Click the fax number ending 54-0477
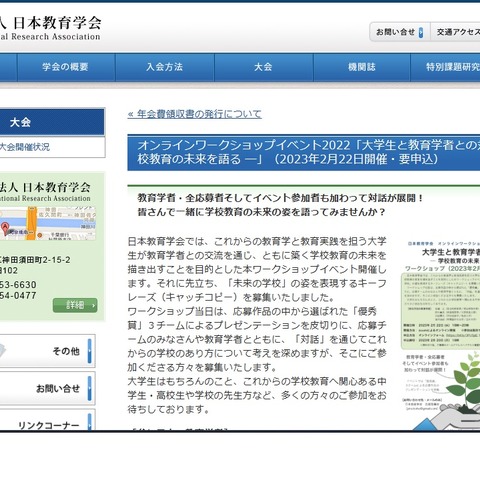480x480 pixels. tap(18, 296)
